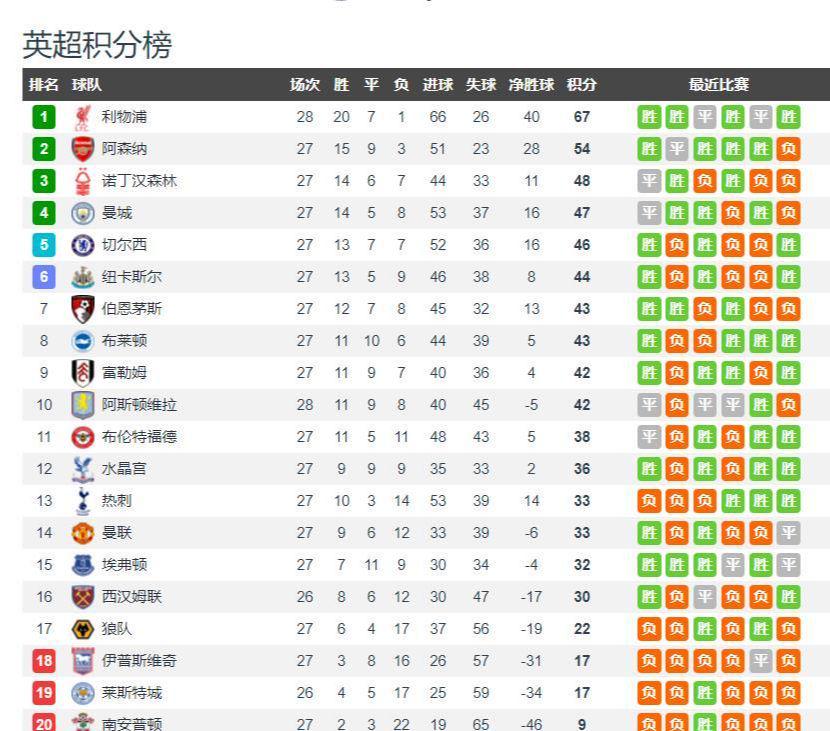Click the Manchester City crest icon

click(83, 213)
